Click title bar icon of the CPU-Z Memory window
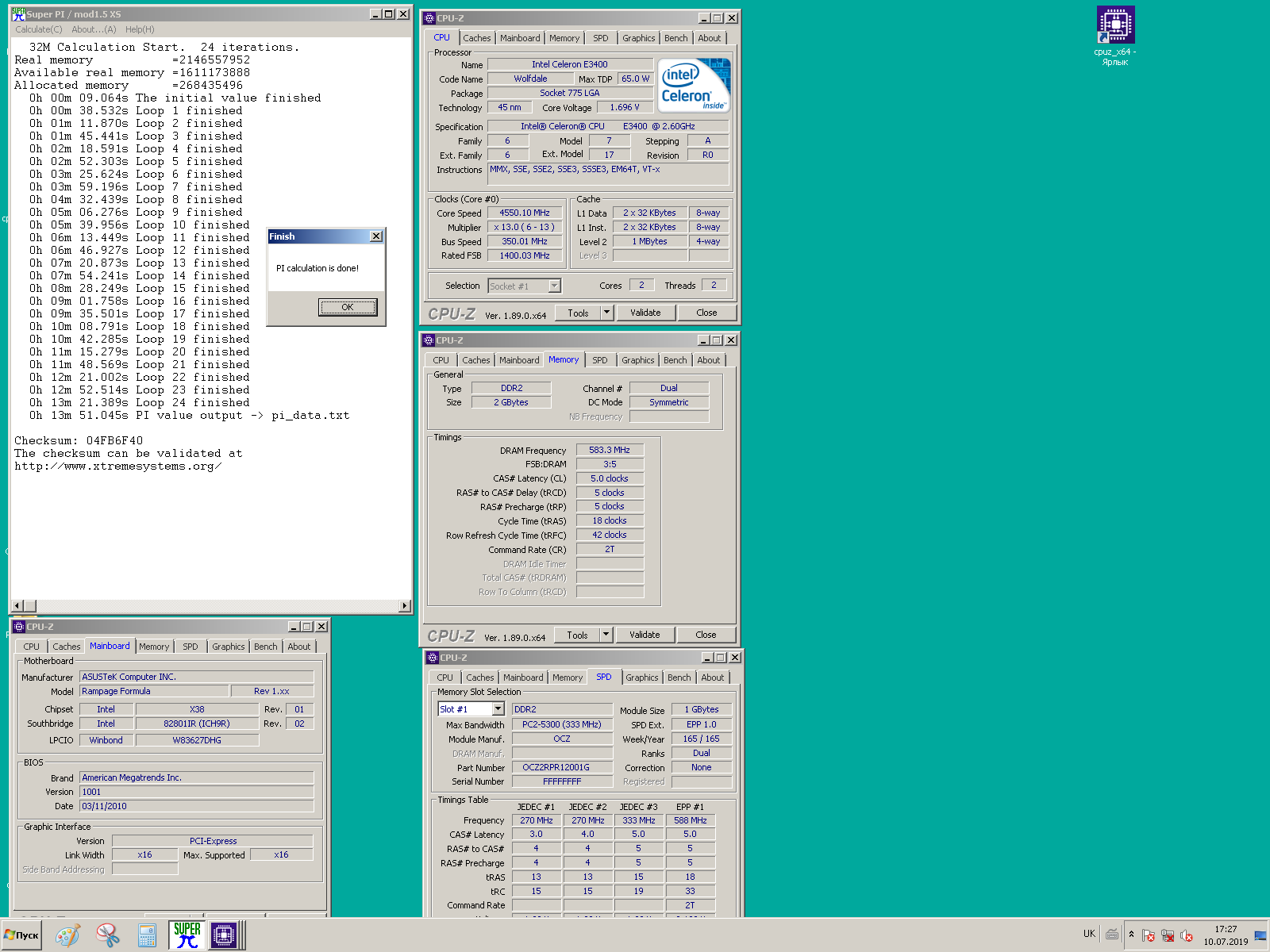 [429, 340]
